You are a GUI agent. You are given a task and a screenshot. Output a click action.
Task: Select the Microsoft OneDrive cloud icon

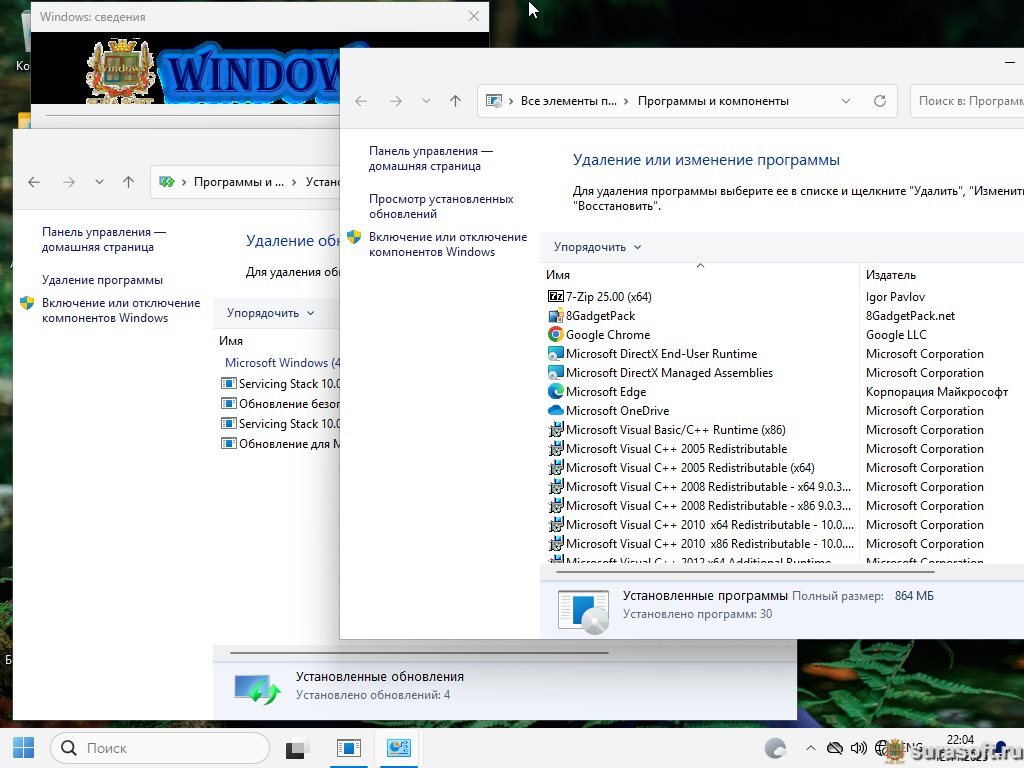point(555,410)
